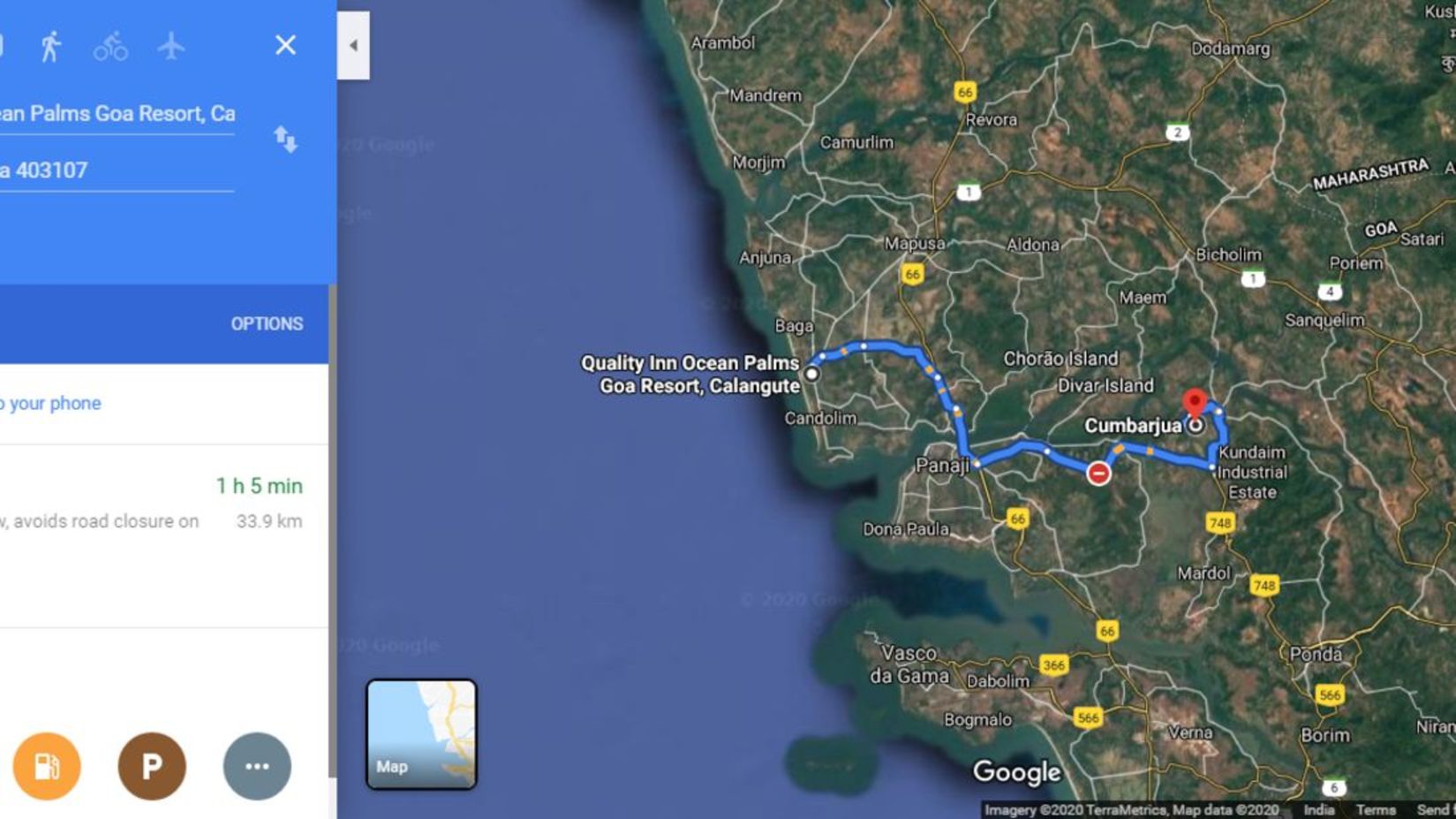Click the Chorão Island label

point(1060,359)
